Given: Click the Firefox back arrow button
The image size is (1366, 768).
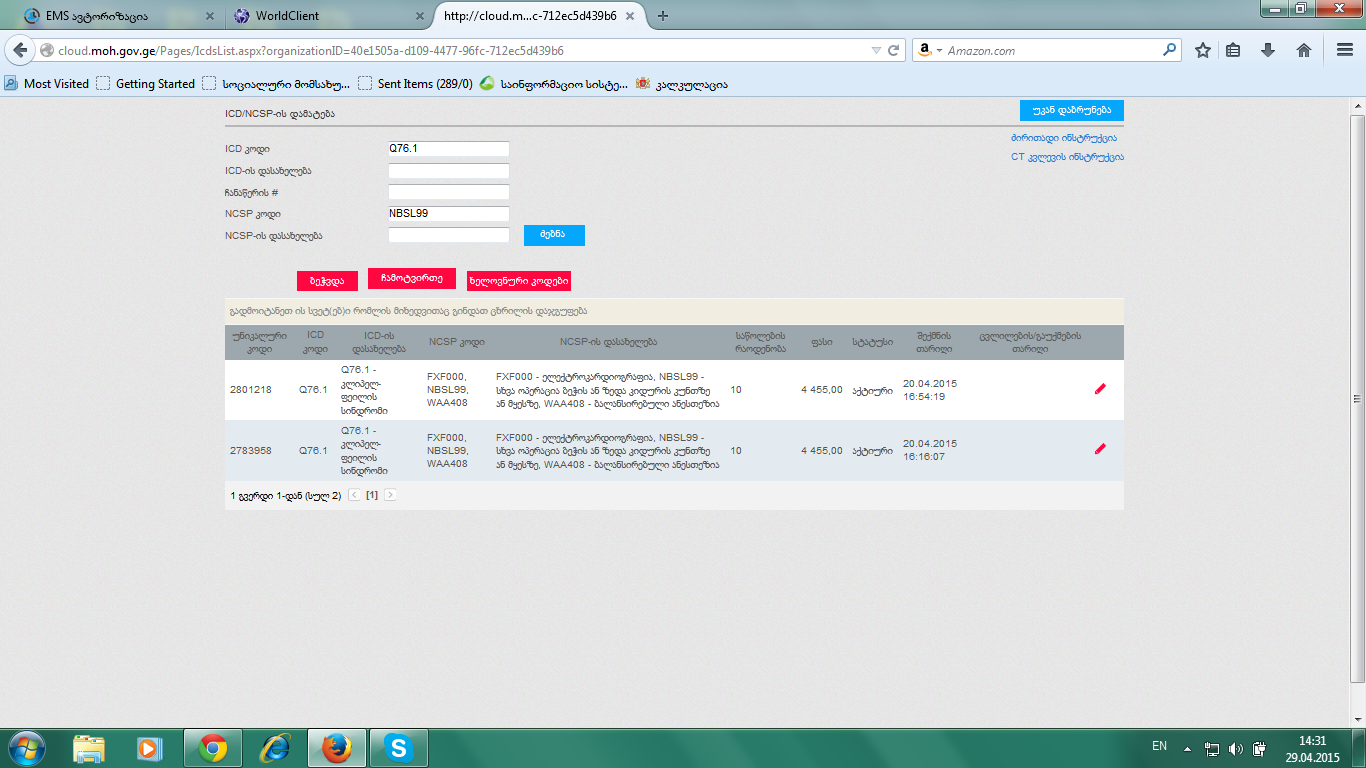Looking at the screenshot, I should point(20,50).
